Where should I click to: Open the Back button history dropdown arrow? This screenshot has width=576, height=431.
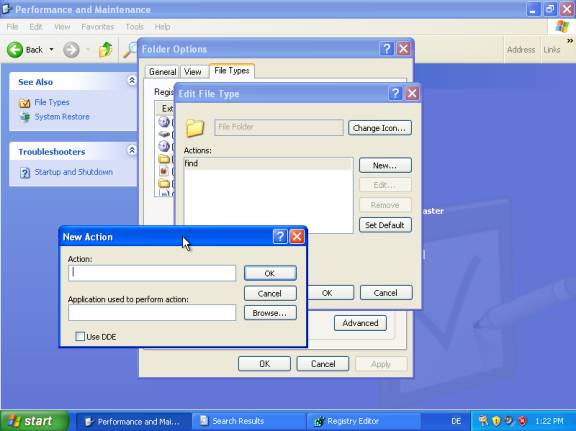[51, 50]
